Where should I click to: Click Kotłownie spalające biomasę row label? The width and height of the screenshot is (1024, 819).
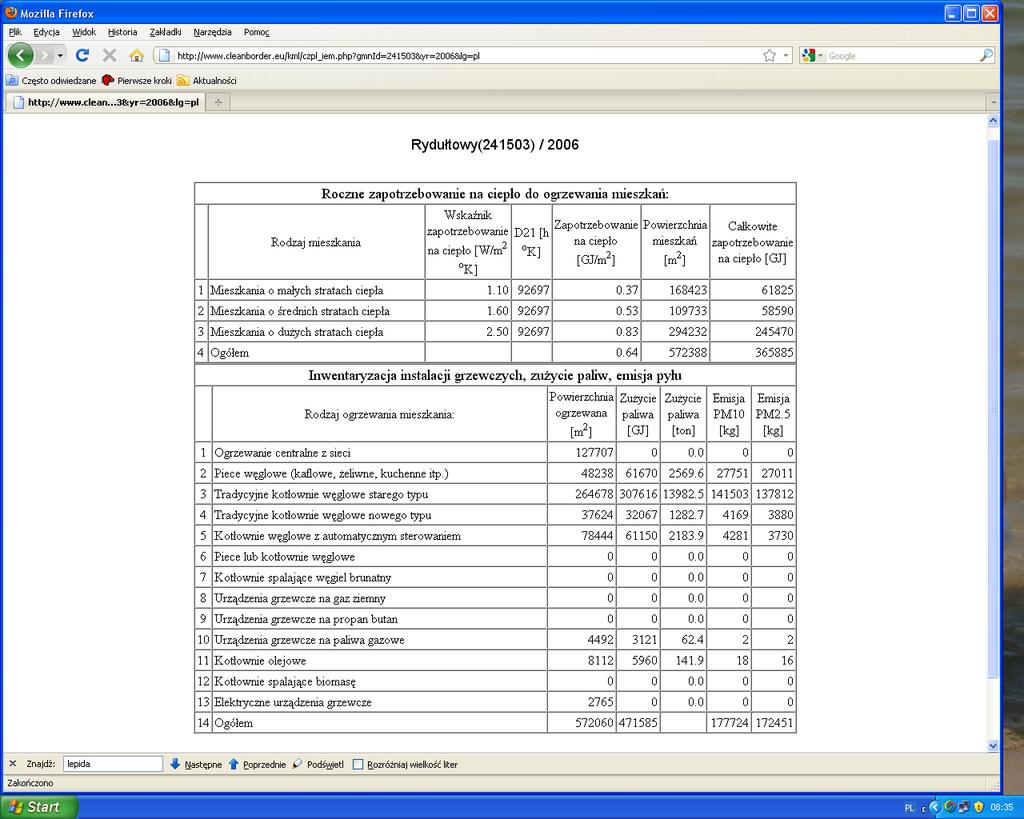pos(285,682)
